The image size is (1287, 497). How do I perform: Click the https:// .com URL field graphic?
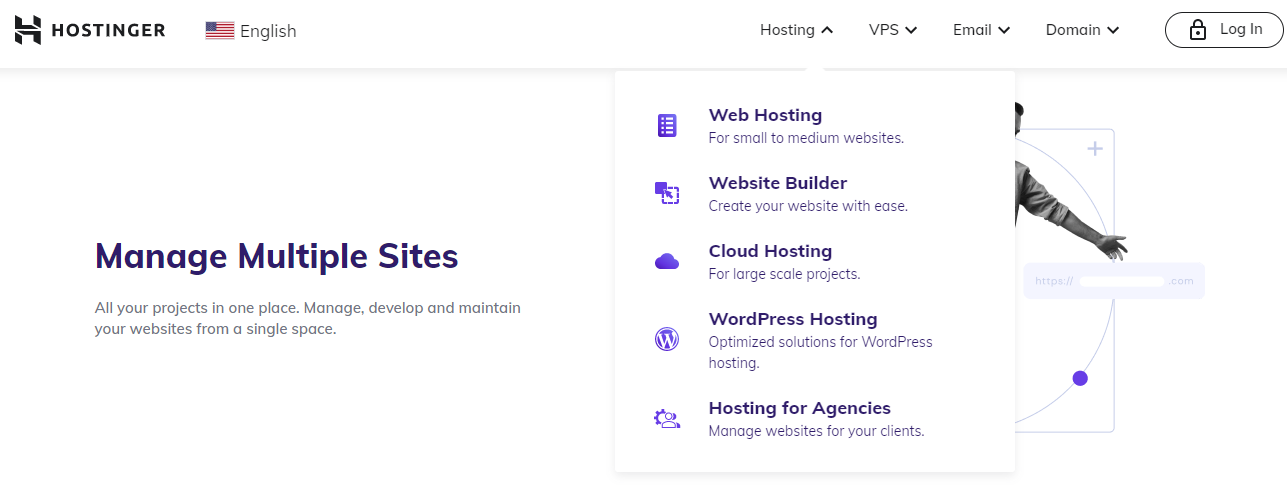(1114, 281)
